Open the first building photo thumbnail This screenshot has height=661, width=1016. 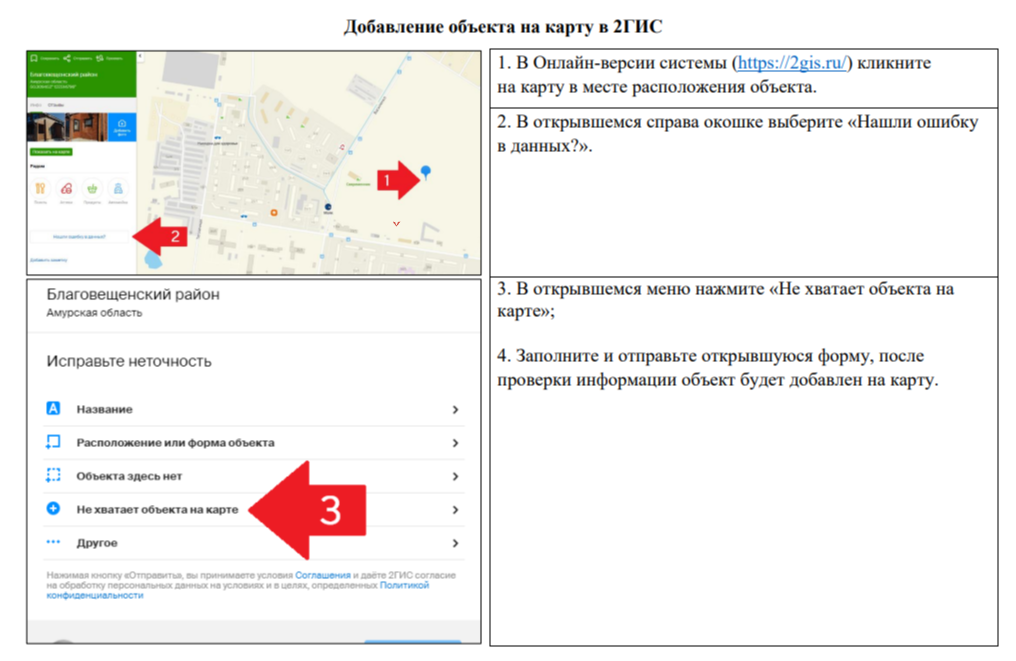tap(45, 127)
